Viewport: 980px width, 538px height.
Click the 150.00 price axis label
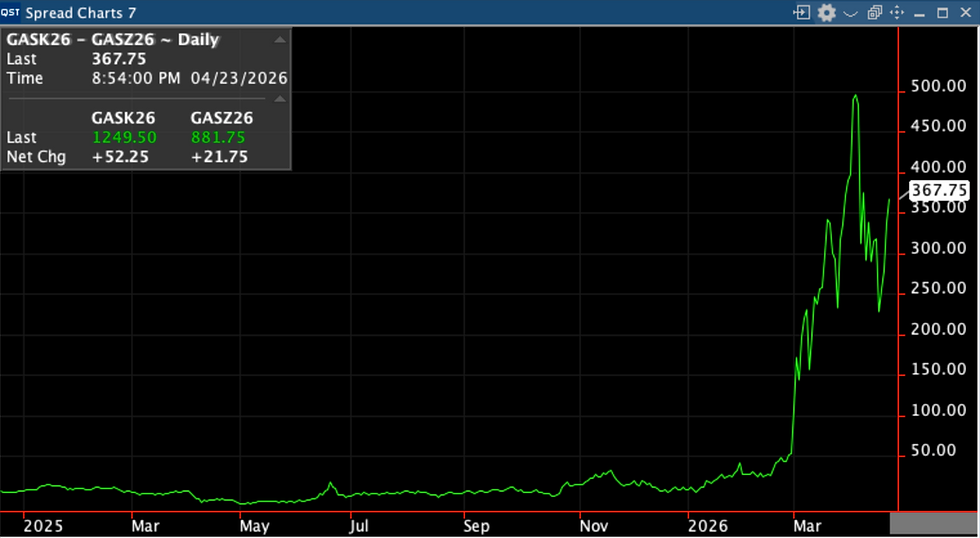tap(939, 369)
